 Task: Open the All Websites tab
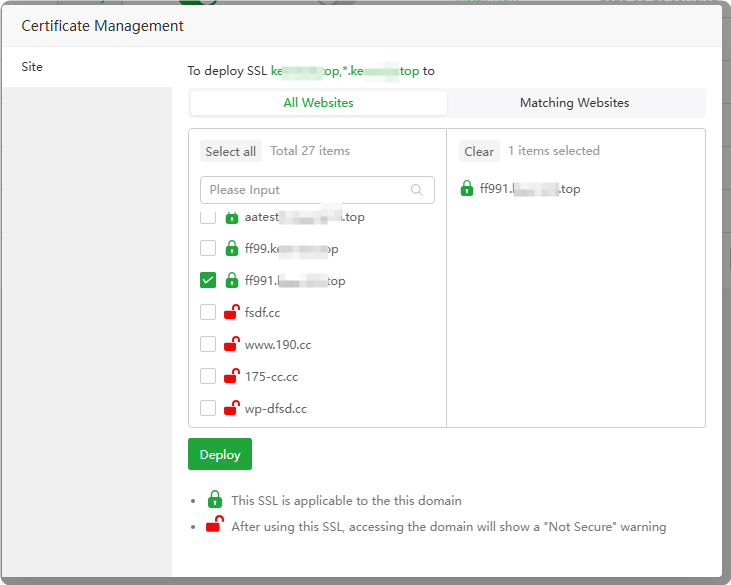[318, 103]
